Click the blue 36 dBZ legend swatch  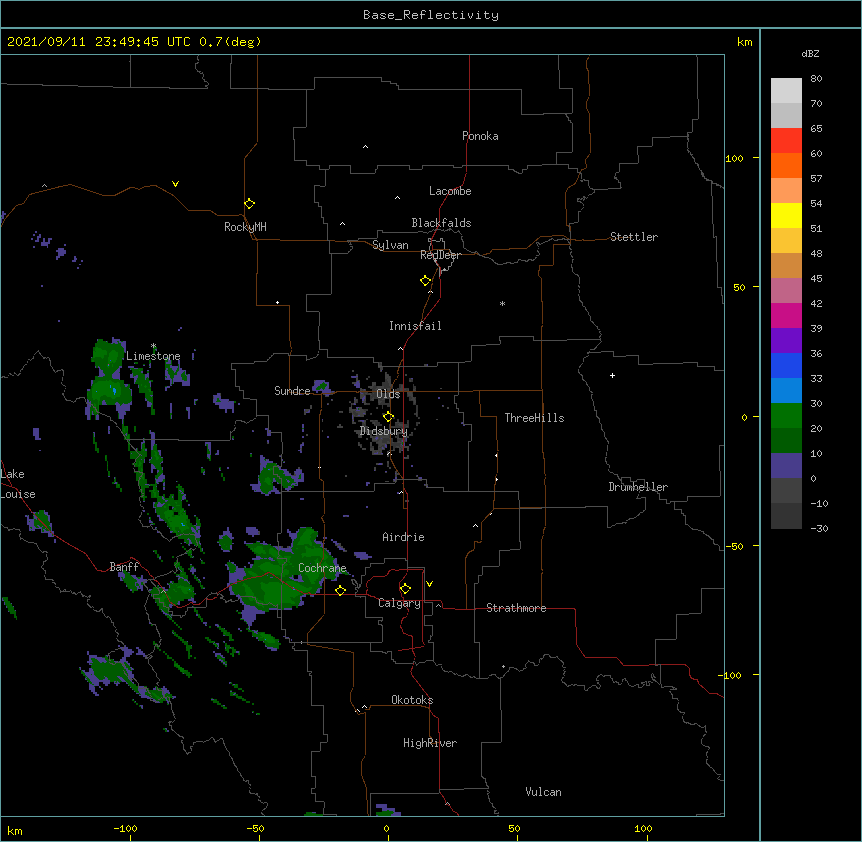pos(786,365)
